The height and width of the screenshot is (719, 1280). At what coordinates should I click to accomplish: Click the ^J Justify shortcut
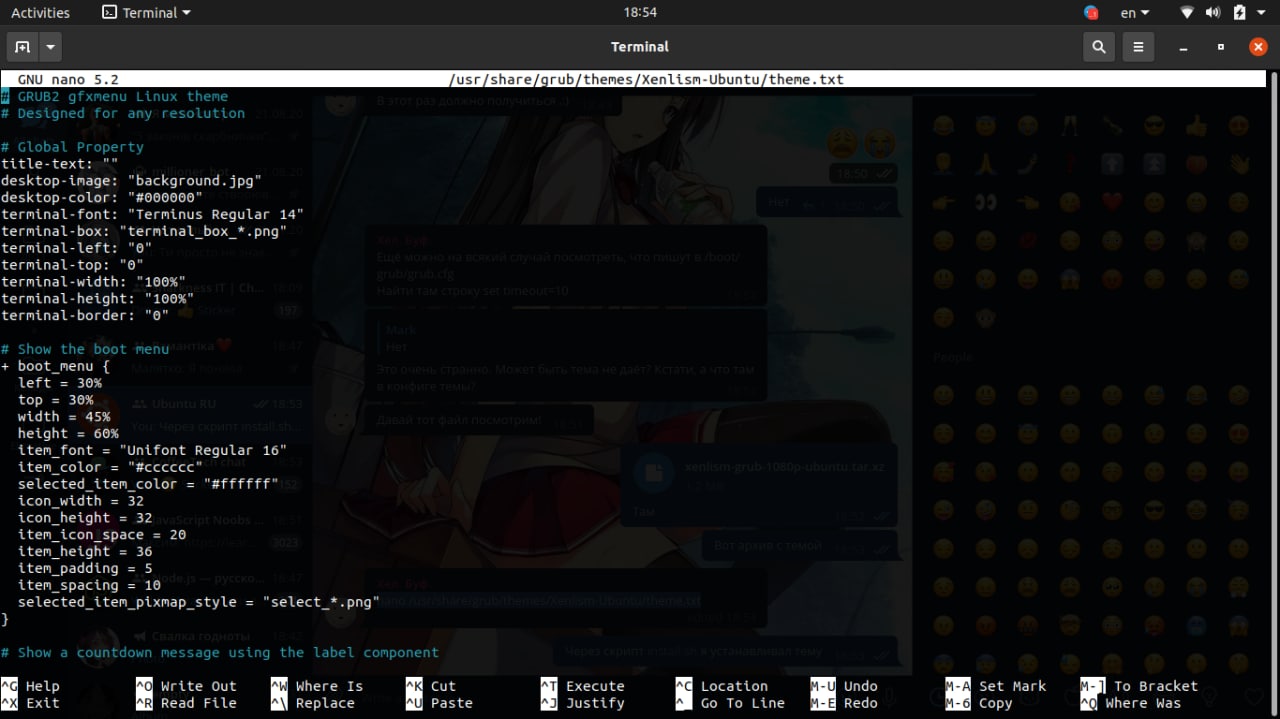pyautogui.click(x=583, y=703)
